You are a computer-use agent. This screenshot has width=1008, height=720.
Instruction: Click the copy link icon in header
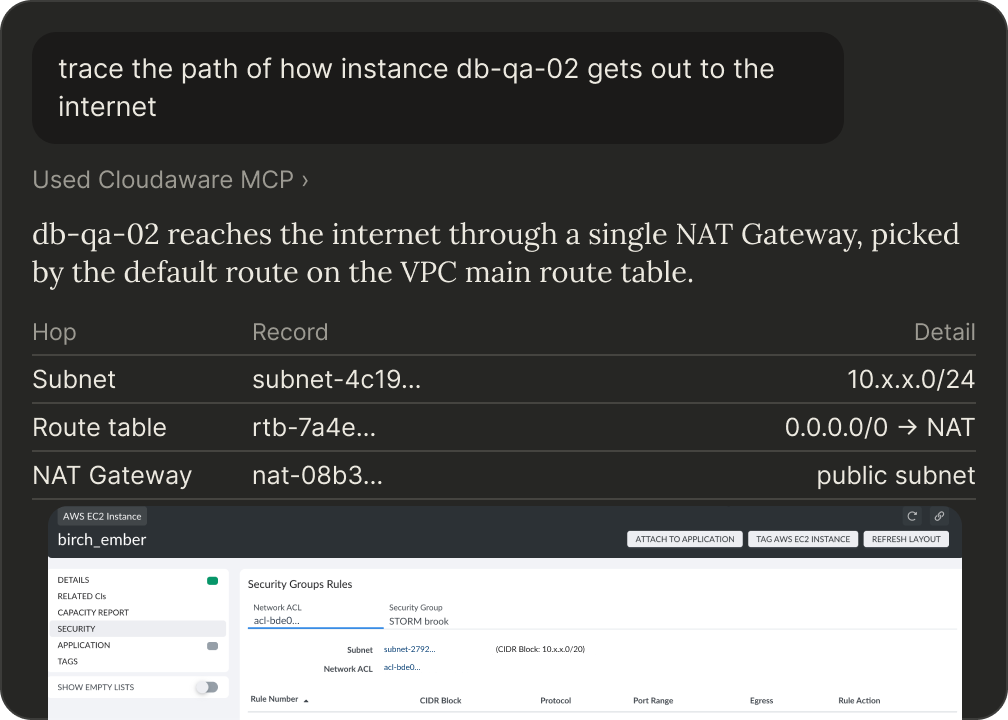point(939,516)
